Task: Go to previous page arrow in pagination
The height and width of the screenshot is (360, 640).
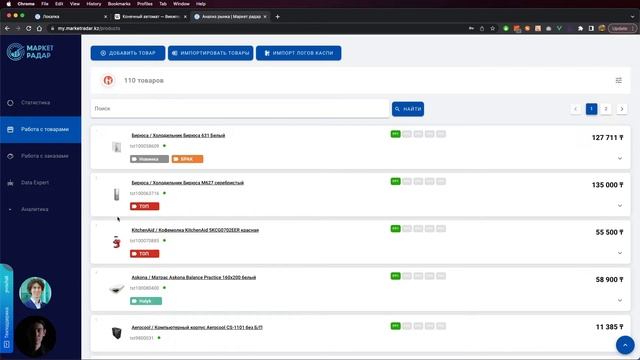Action: 576,109
